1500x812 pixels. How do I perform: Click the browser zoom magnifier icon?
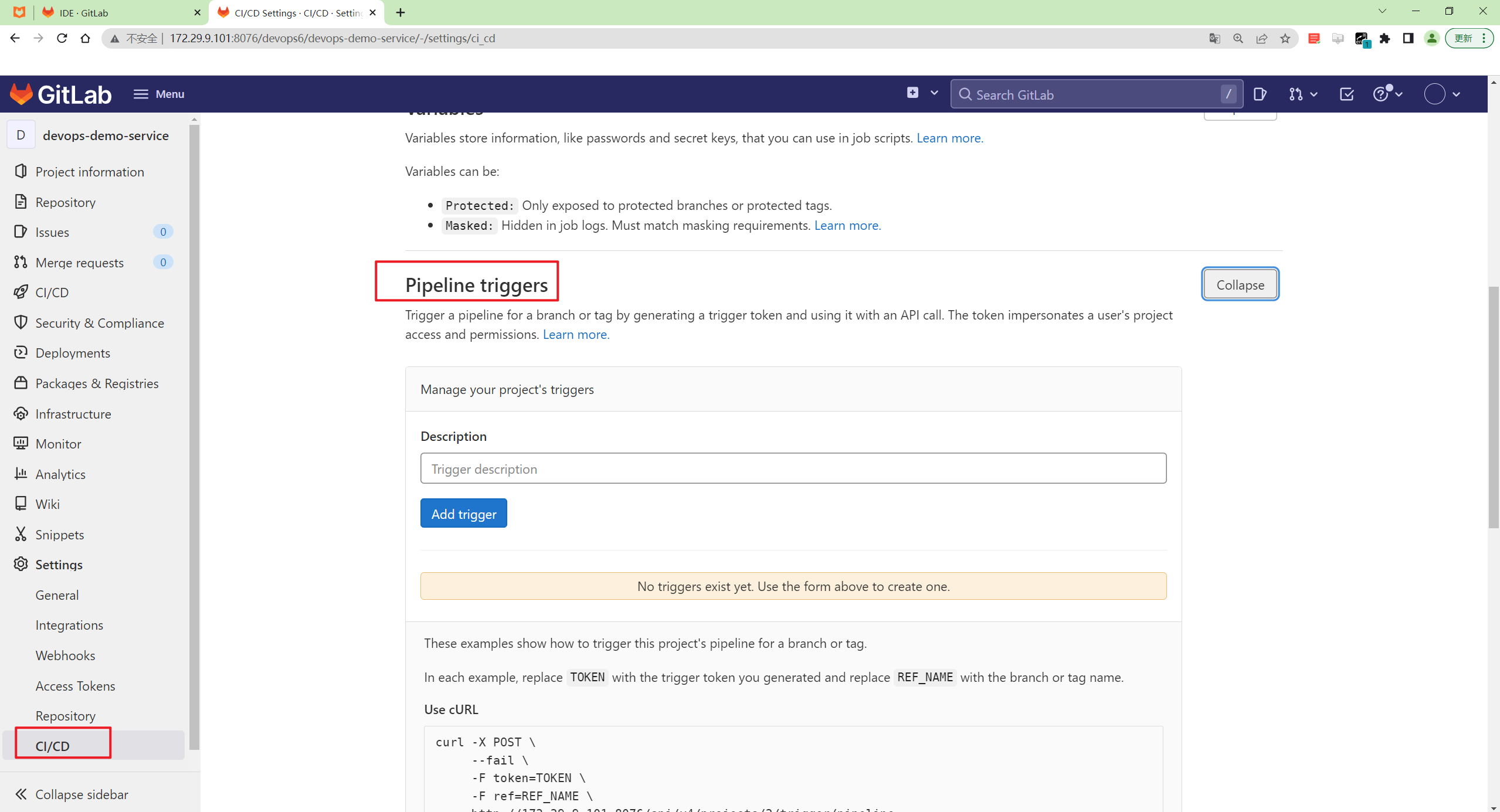(x=1238, y=38)
